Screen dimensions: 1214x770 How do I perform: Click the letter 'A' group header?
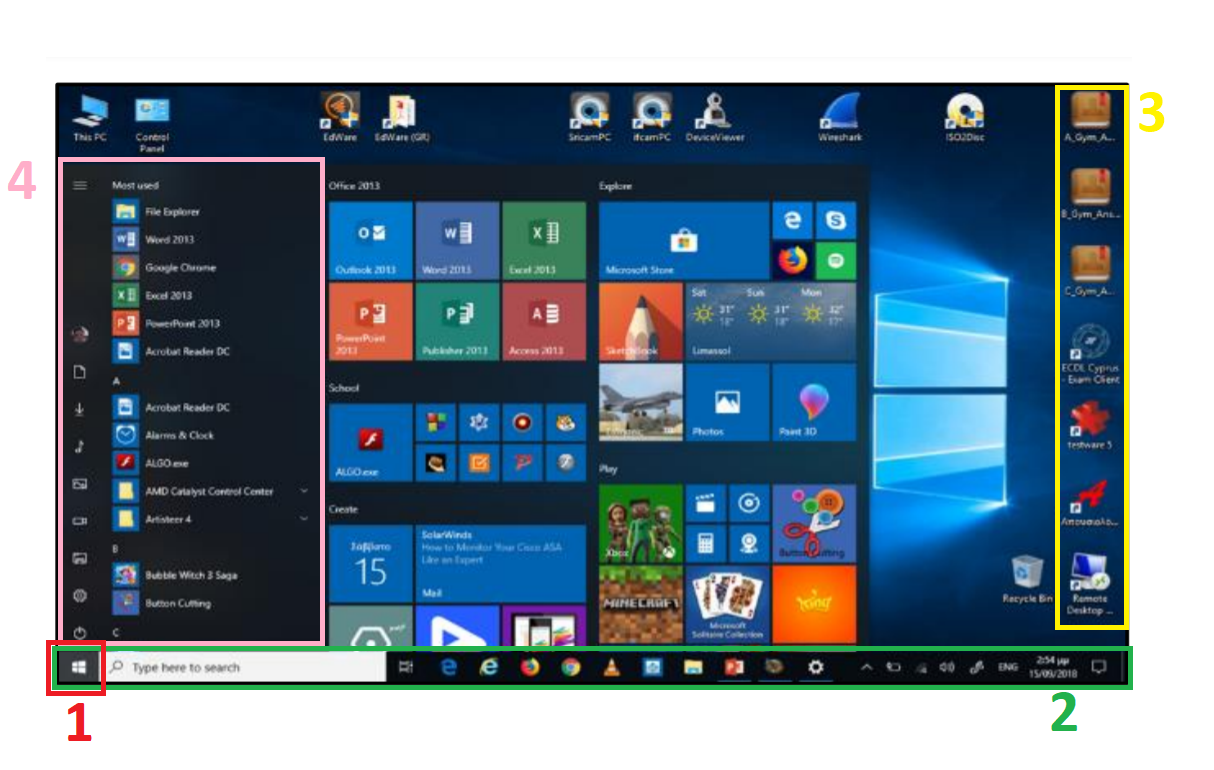click(x=116, y=381)
